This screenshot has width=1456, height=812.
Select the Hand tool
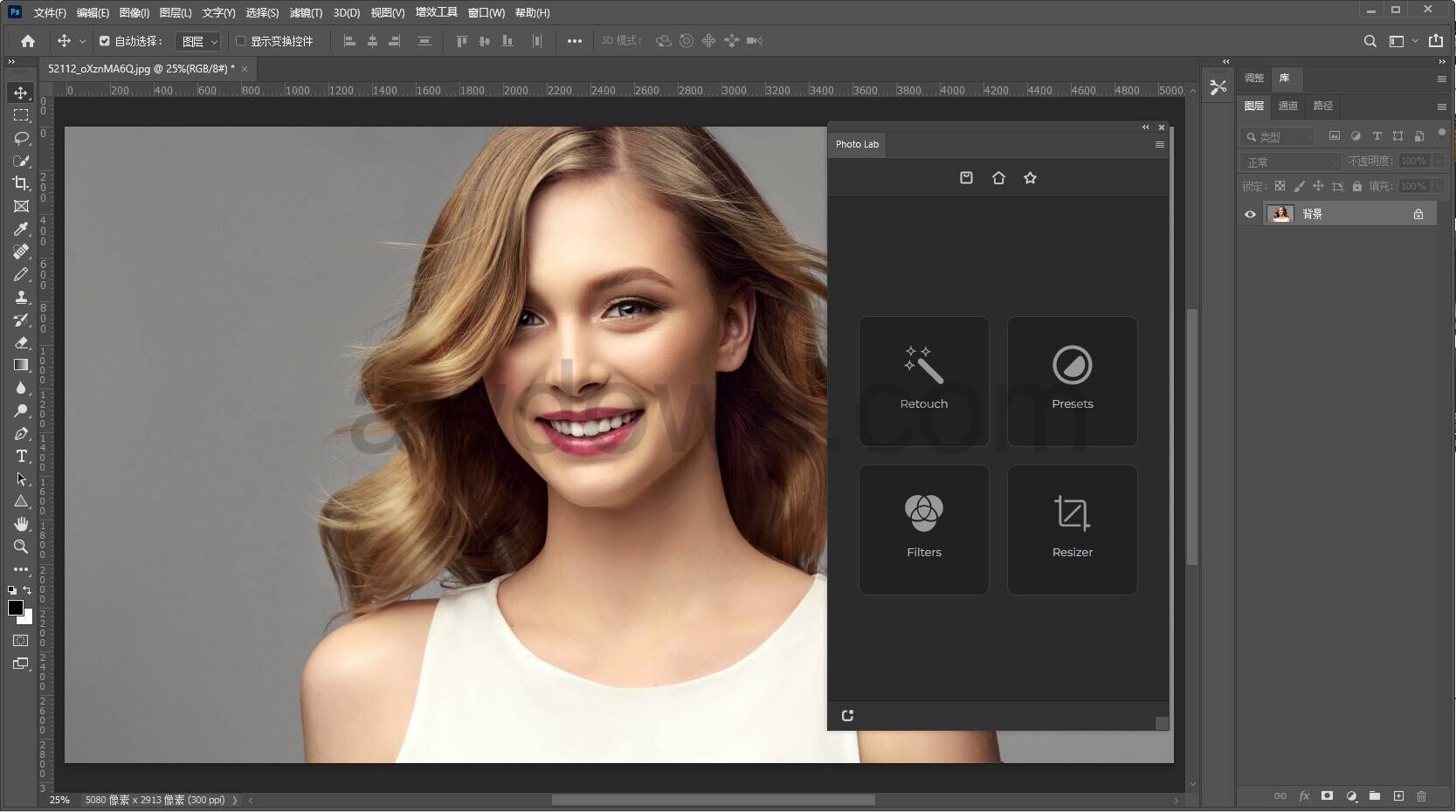pyautogui.click(x=21, y=524)
